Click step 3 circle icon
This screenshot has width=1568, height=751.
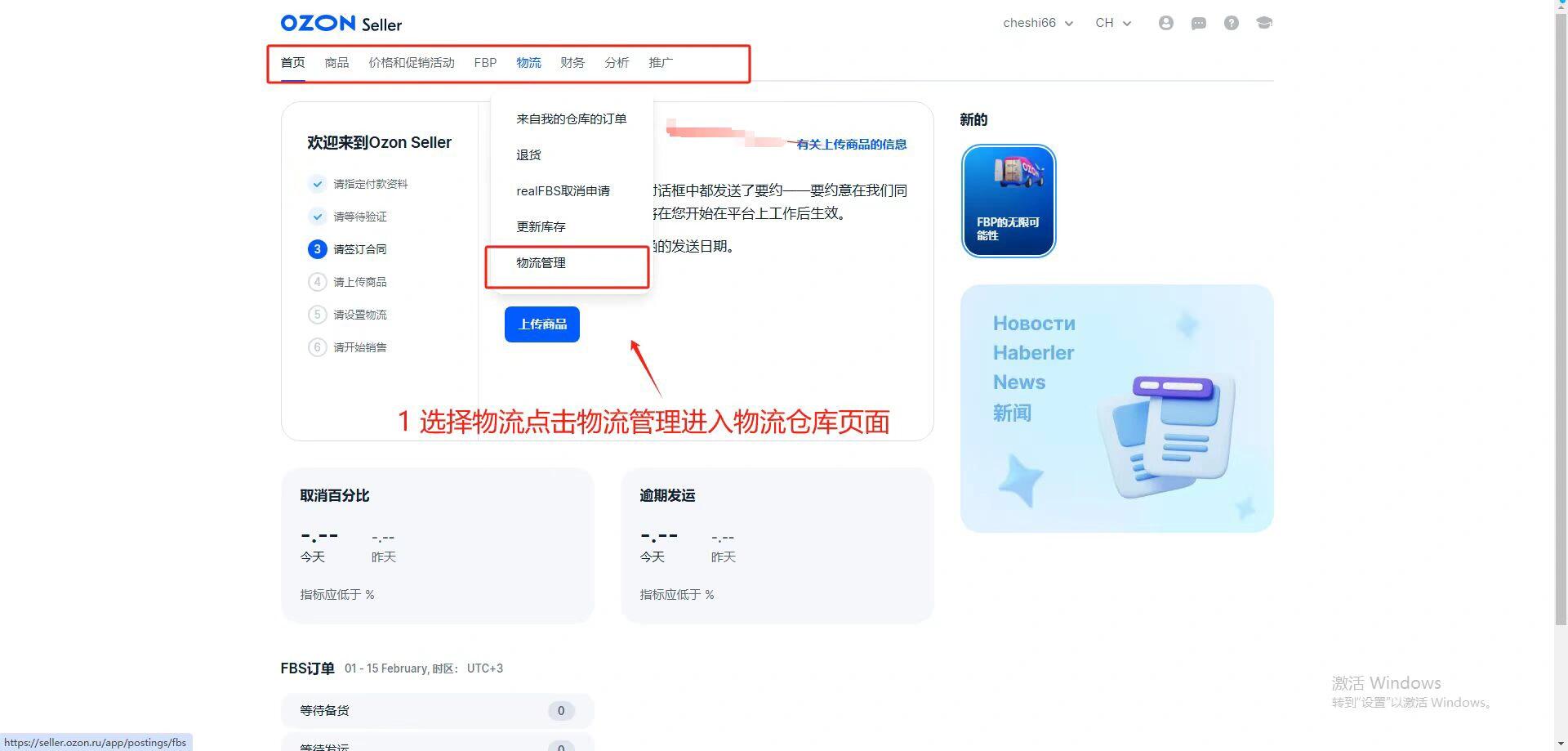point(317,249)
